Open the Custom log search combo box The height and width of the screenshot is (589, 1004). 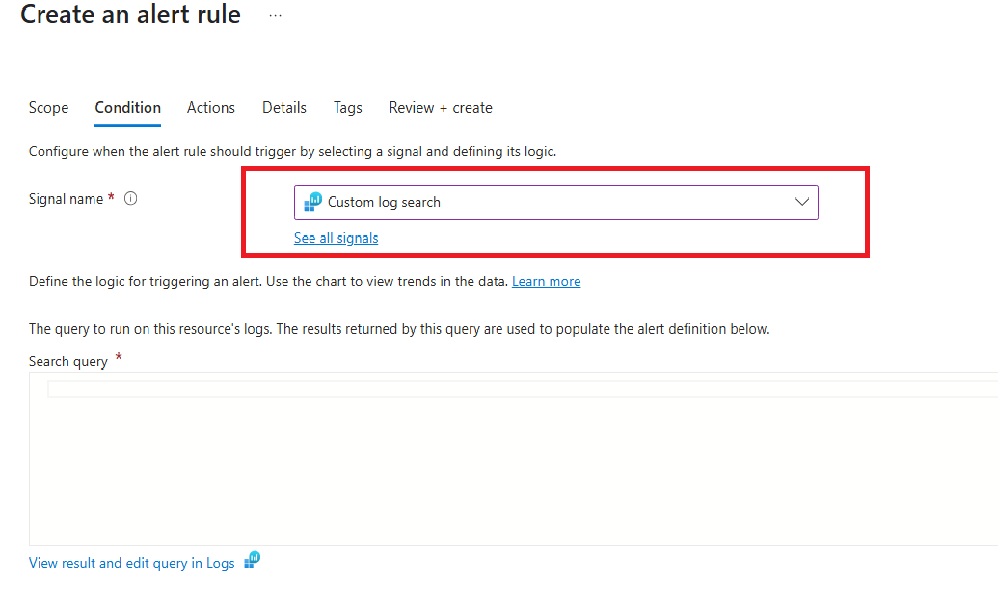(555, 202)
